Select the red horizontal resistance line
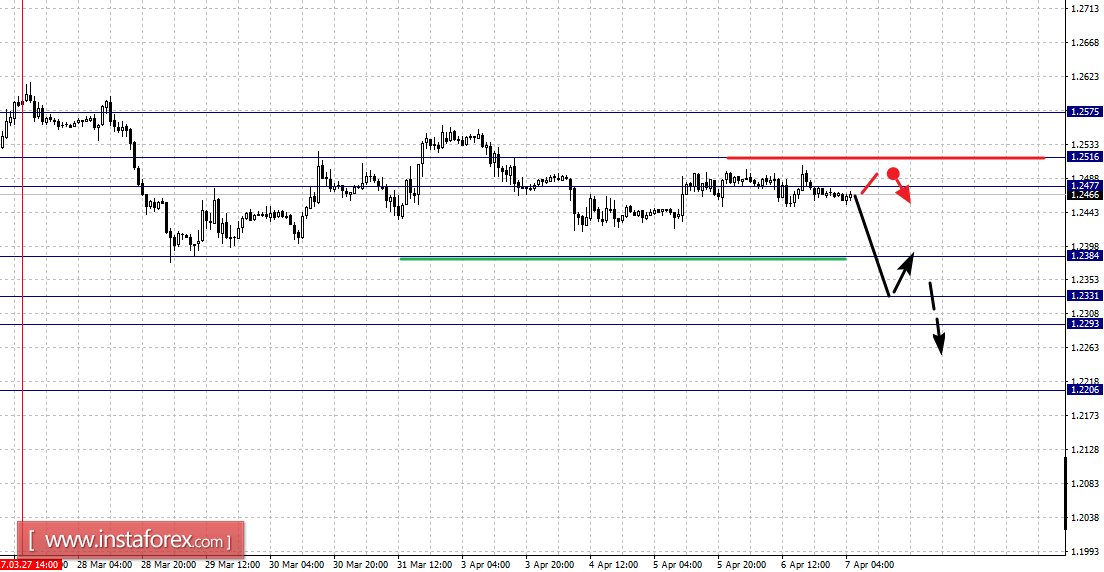1104x572 pixels. [x=886, y=158]
